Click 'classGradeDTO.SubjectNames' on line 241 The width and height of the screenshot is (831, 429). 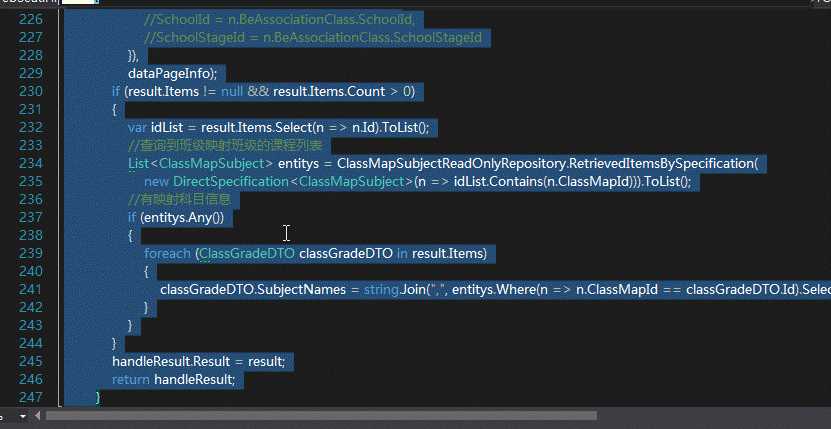(x=253, y=290)
